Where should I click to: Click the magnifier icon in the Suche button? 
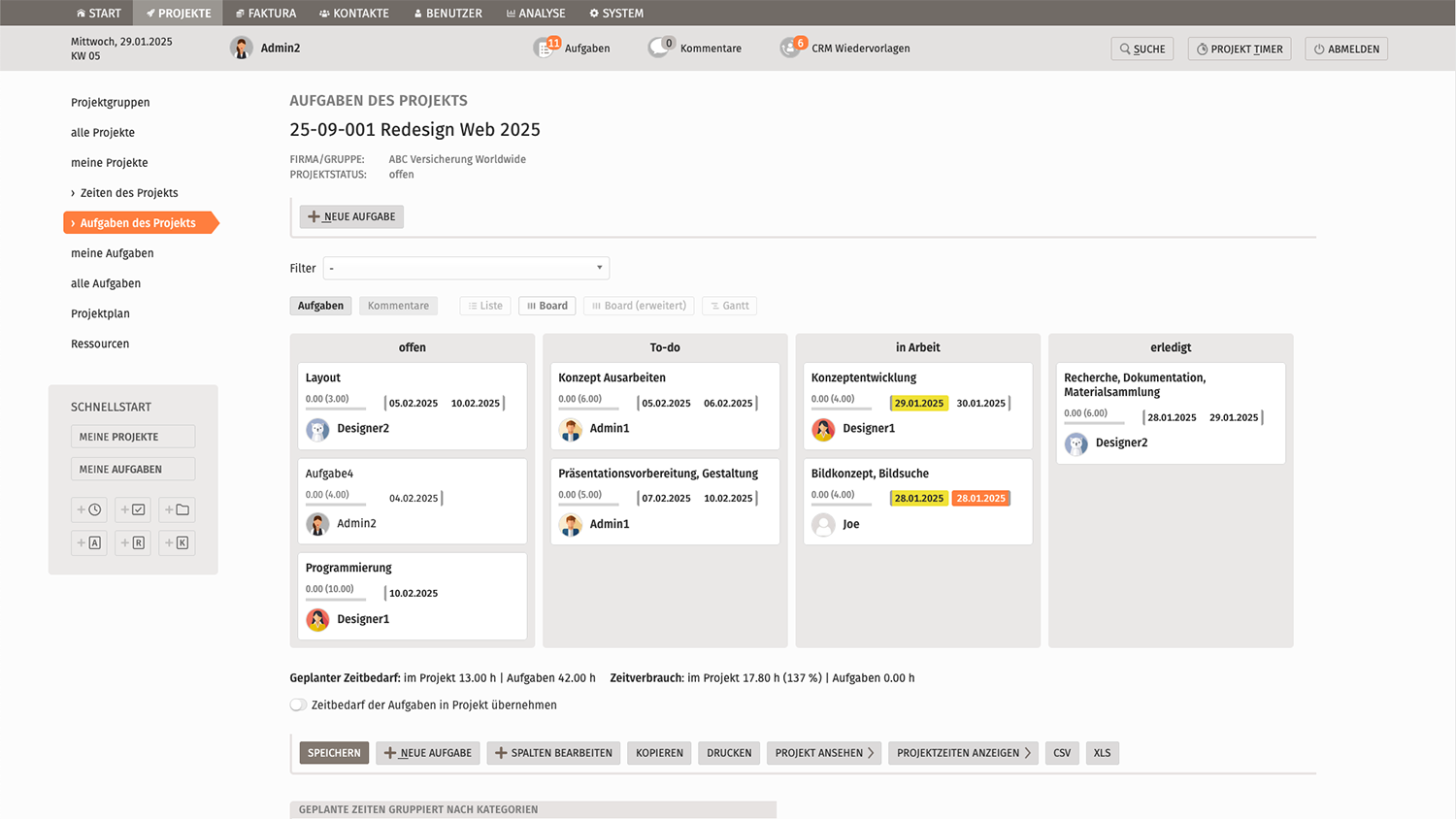click(1125, 49)
